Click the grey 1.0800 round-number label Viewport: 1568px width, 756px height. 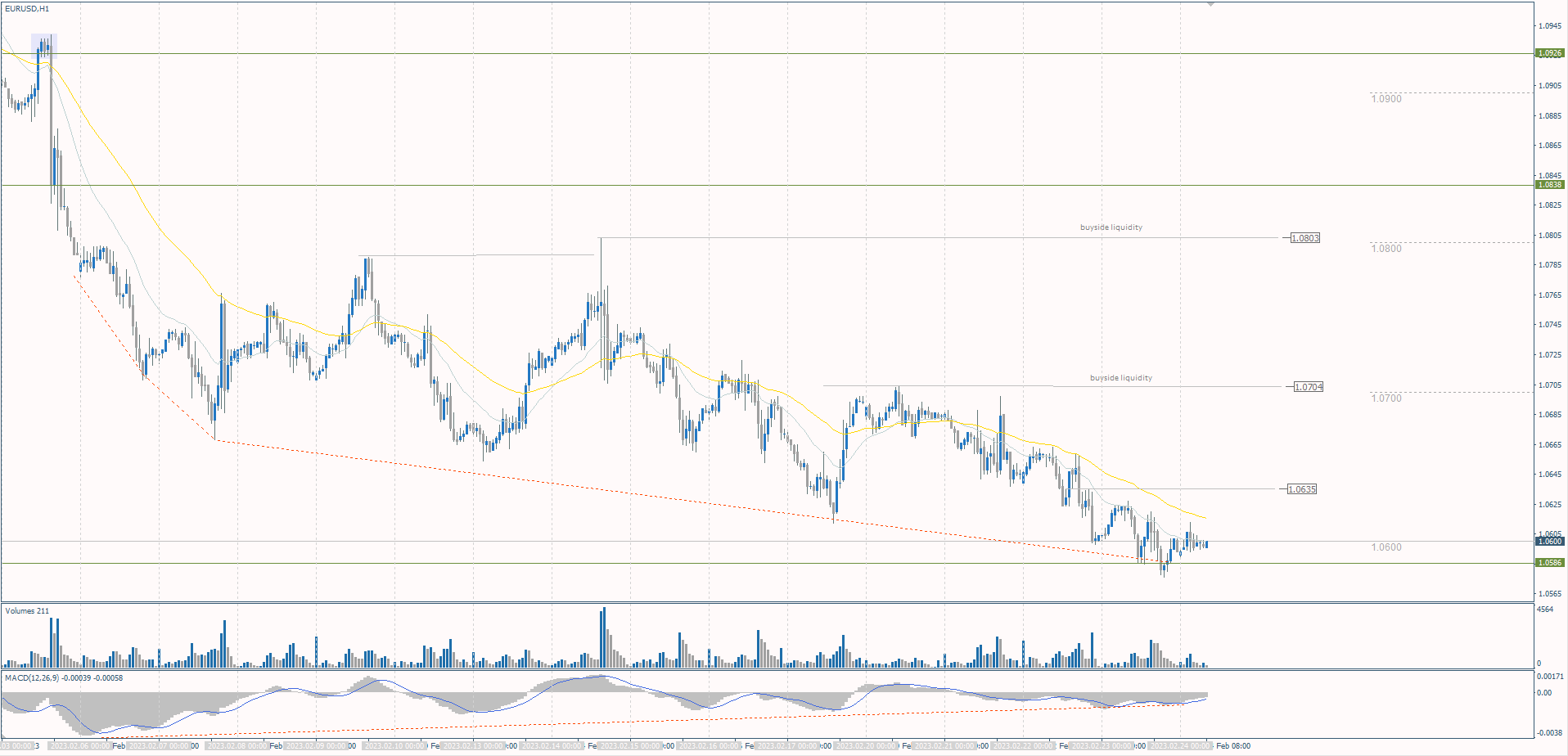1386,249
